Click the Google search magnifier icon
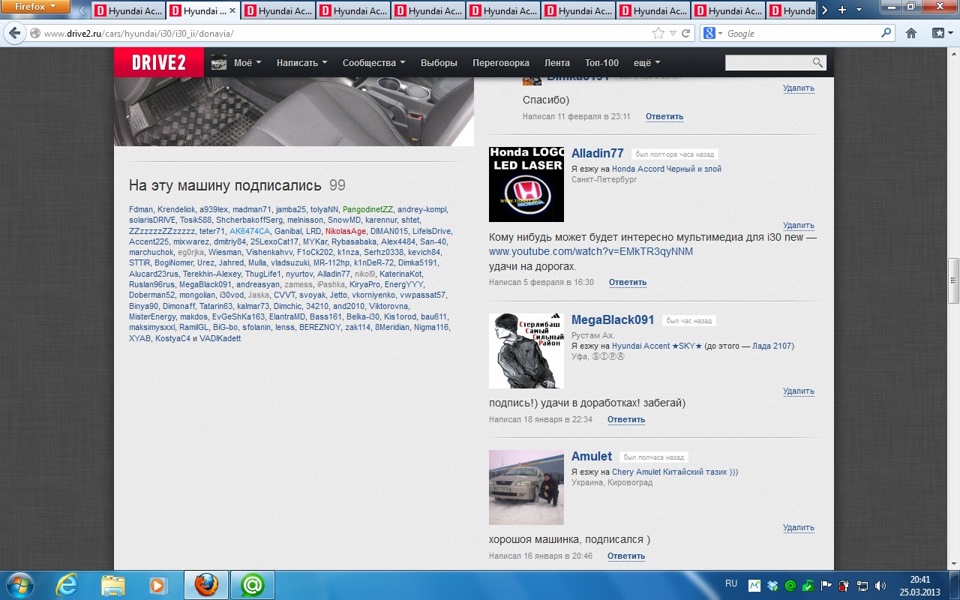 [886, 33]
